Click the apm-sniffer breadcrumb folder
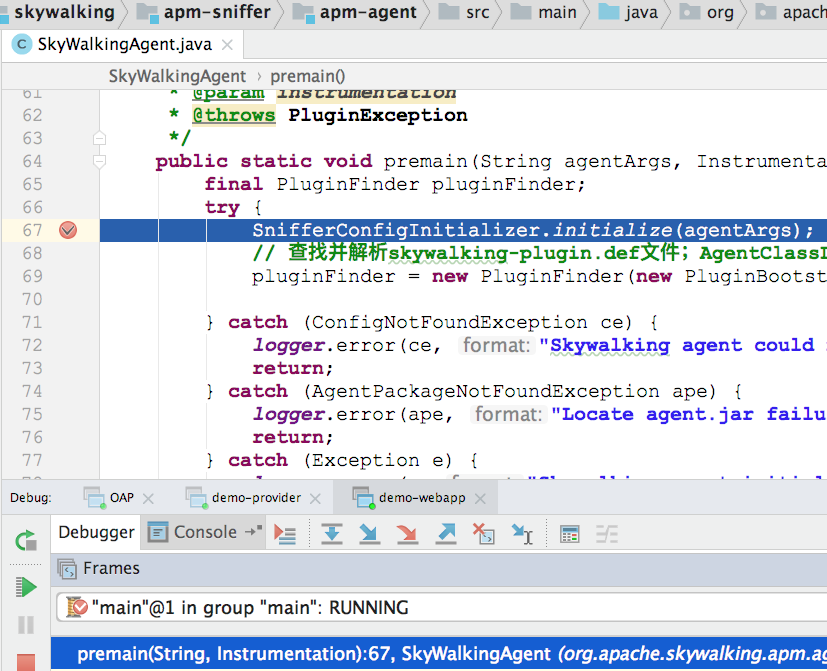 pyautogui.click(x=204, y=12)
